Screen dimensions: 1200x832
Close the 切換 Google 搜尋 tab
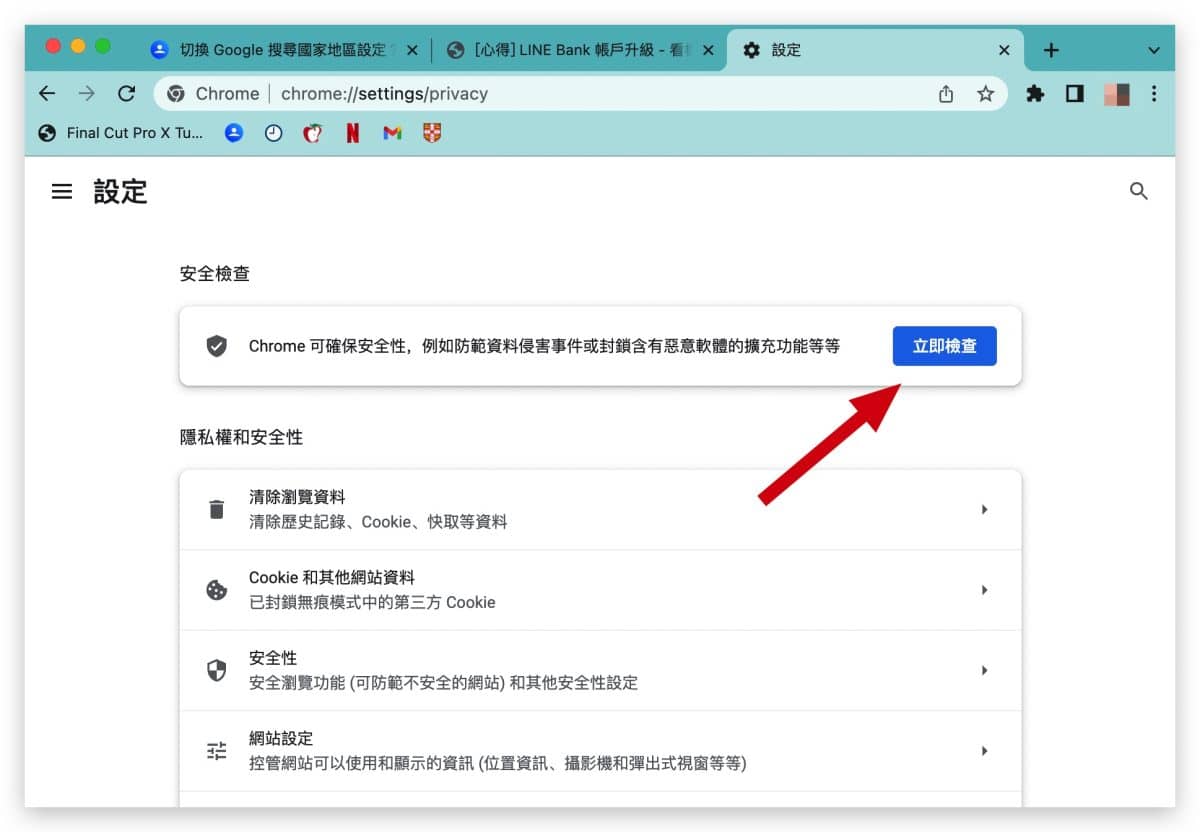click(412, 50)
